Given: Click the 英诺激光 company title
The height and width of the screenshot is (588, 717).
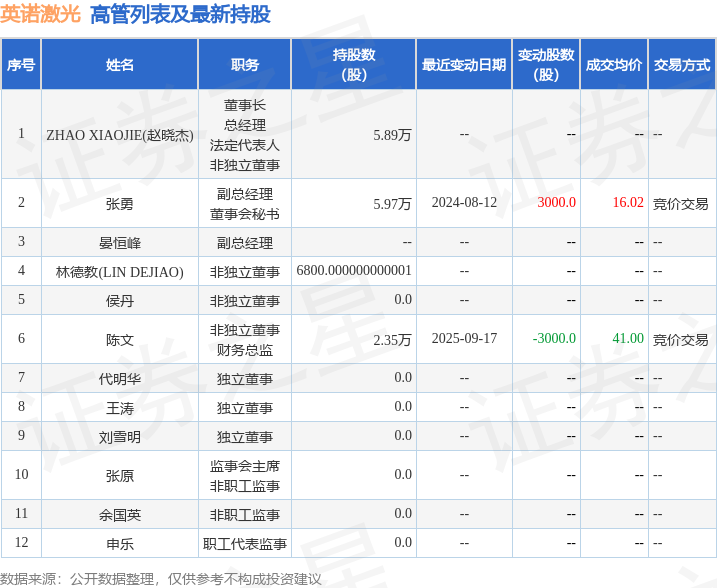Looking at the screenshot, I should 40,15.
